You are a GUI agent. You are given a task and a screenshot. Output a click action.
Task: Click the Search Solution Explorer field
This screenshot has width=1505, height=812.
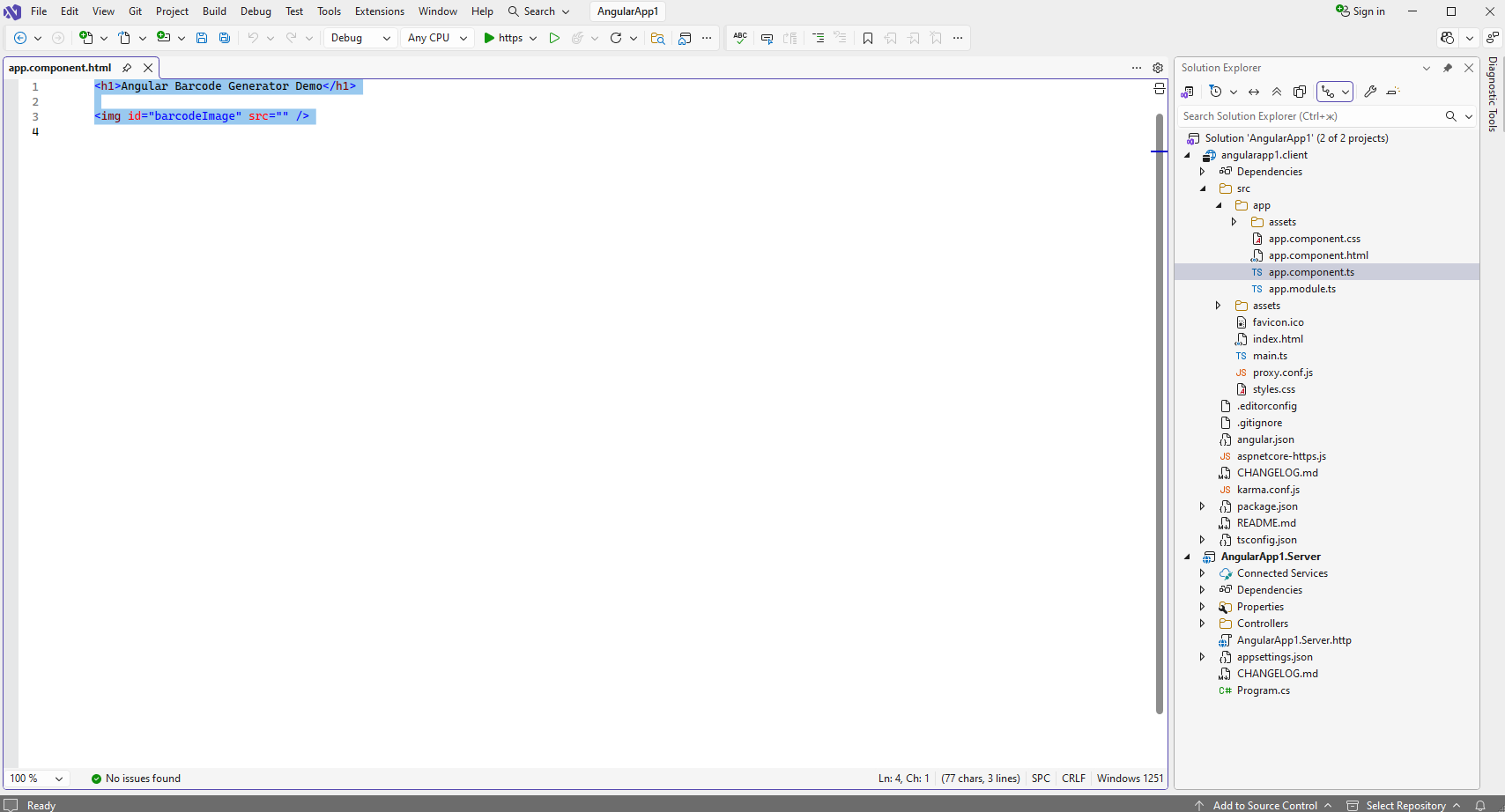[1310, 116]
